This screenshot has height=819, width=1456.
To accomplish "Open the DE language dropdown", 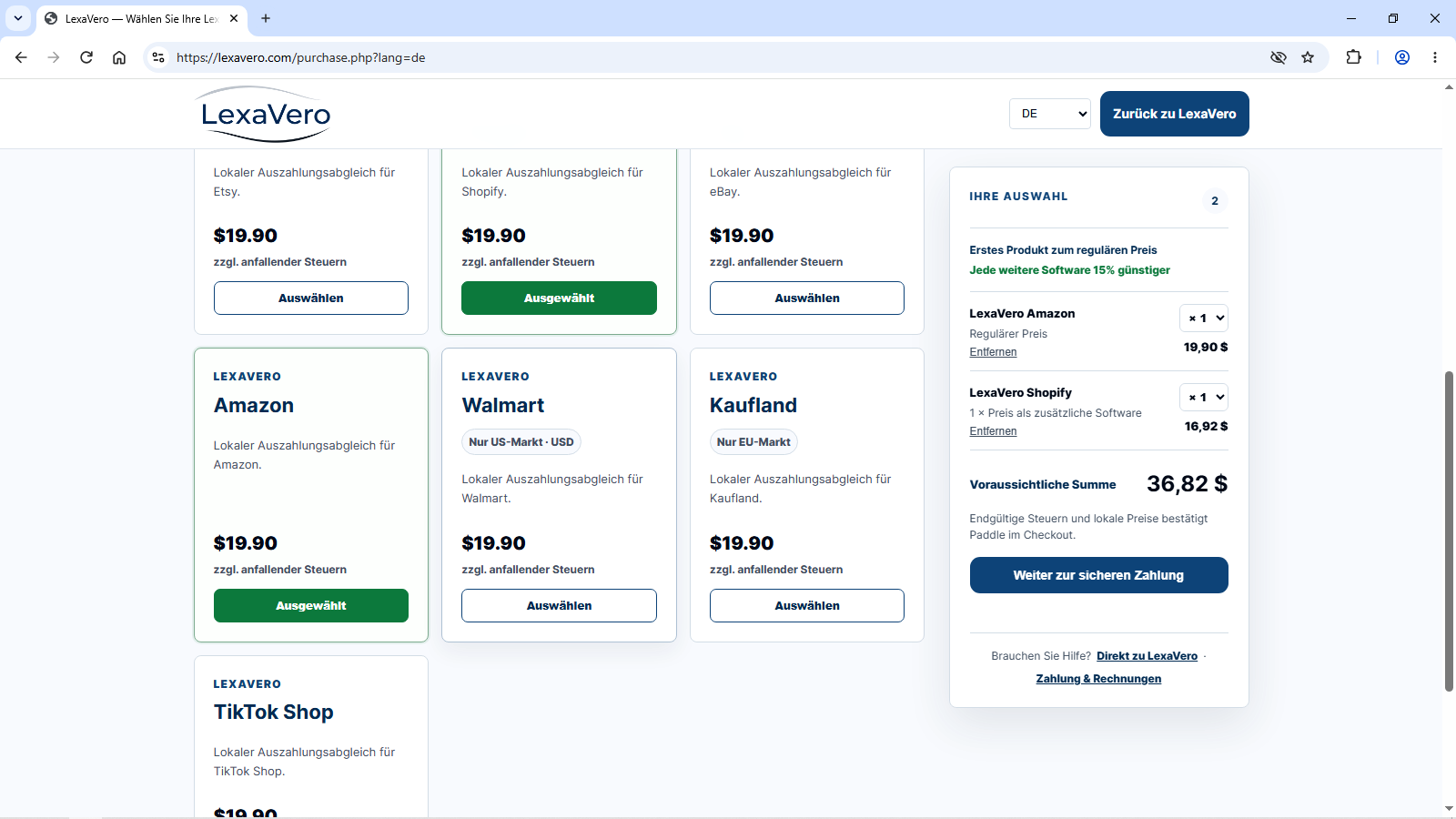I will point(1050,114).
